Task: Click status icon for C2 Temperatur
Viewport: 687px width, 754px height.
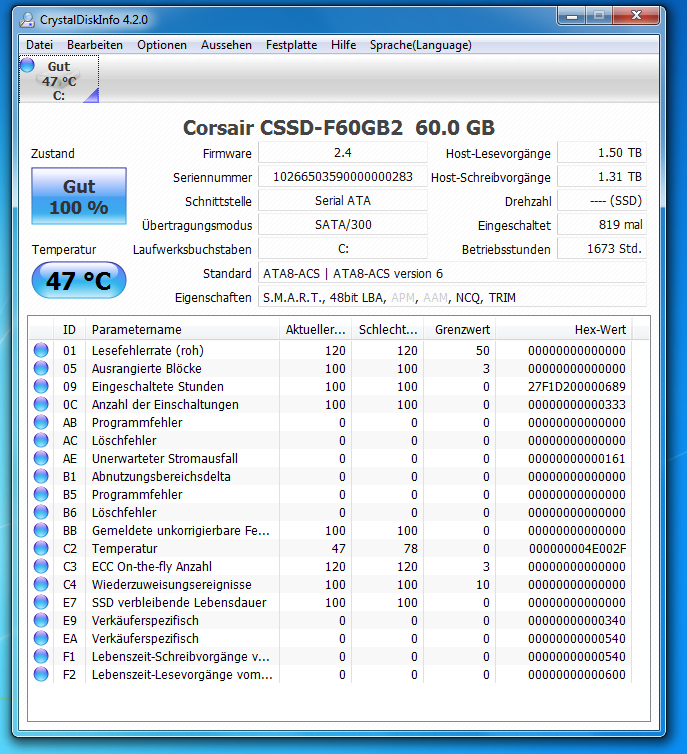Action: (x=41, y=548)
